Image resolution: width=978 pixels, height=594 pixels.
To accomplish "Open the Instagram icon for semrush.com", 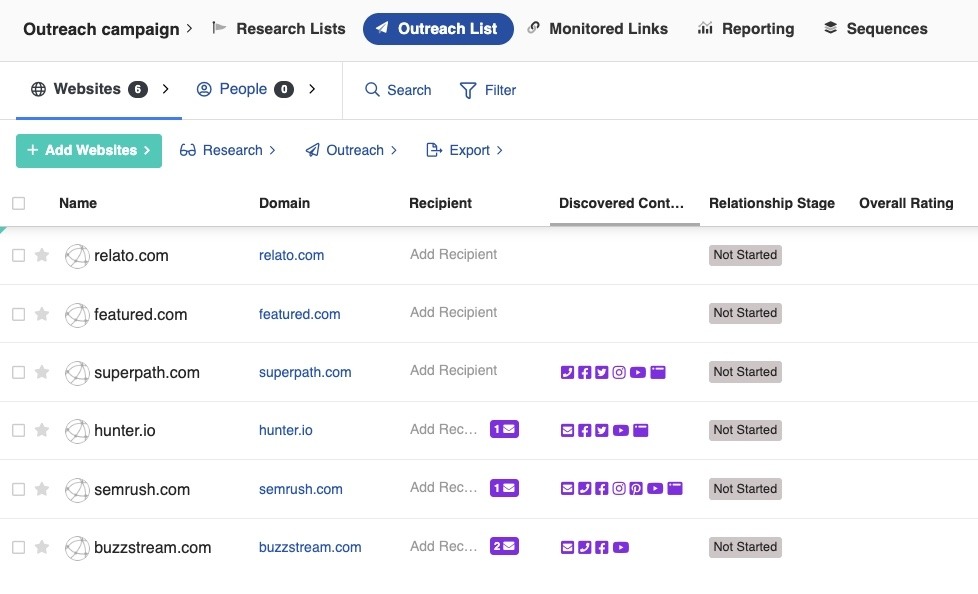I will 619,488.
